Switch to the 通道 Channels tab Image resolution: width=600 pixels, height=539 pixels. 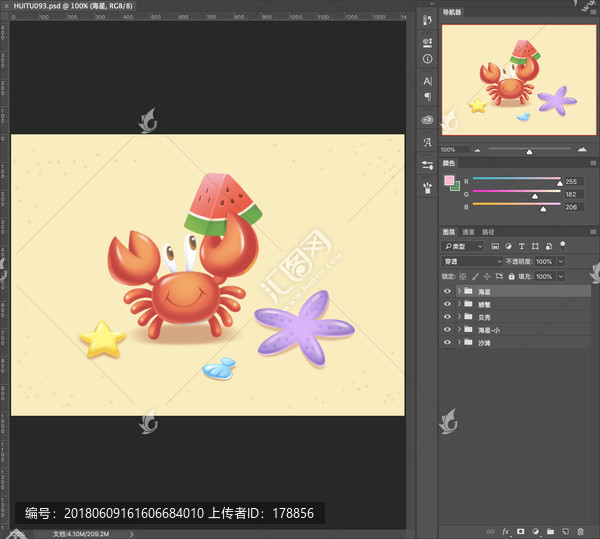coord(468,232)
